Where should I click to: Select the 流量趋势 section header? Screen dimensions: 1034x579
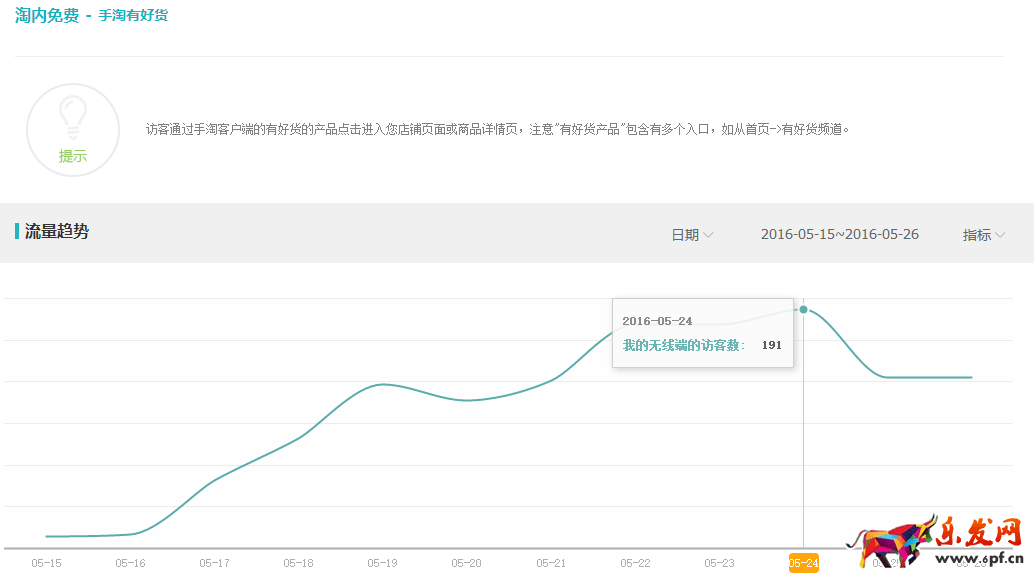click(x=56, y=231)
